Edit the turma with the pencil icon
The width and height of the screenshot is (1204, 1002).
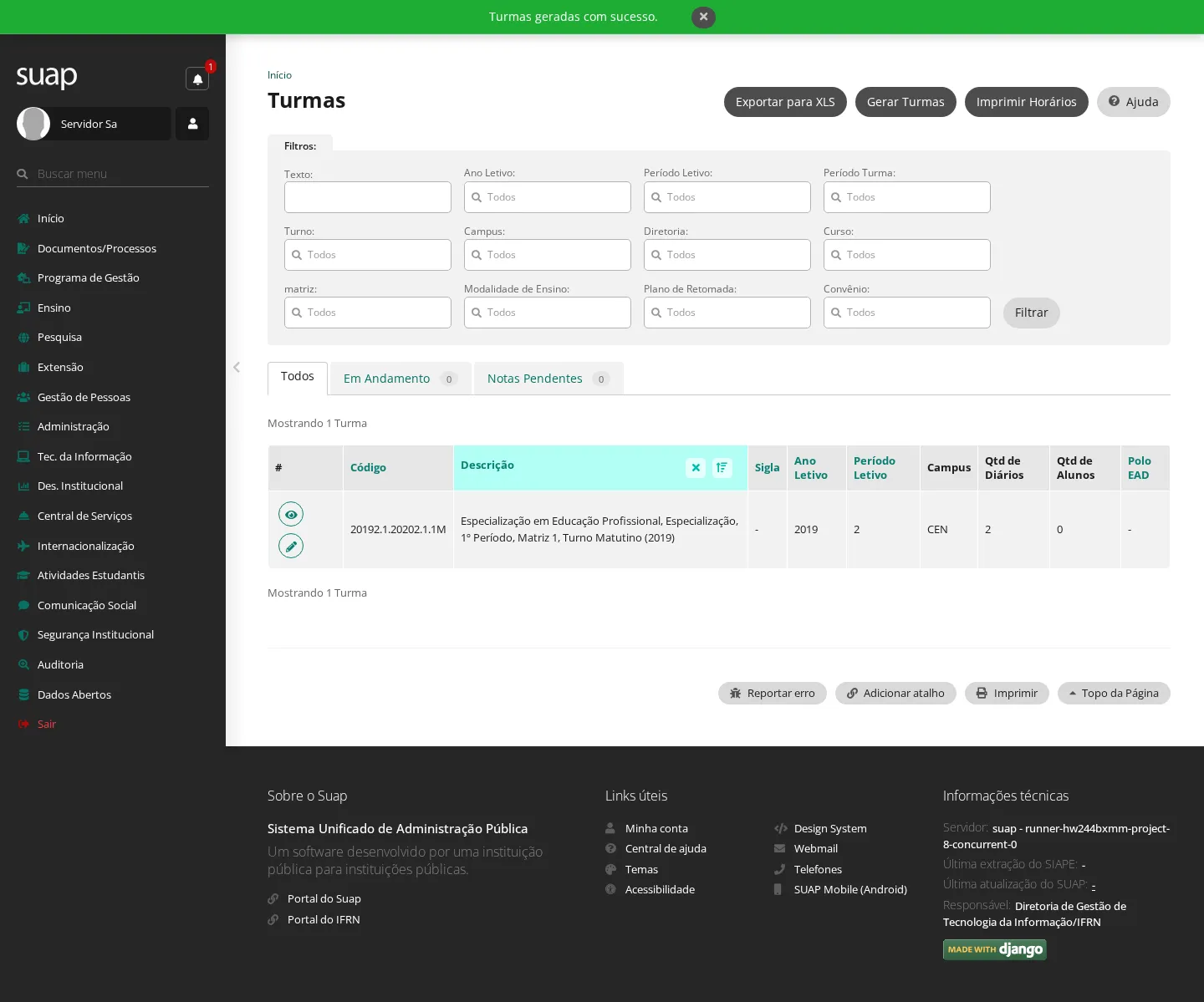pos(291,546)
